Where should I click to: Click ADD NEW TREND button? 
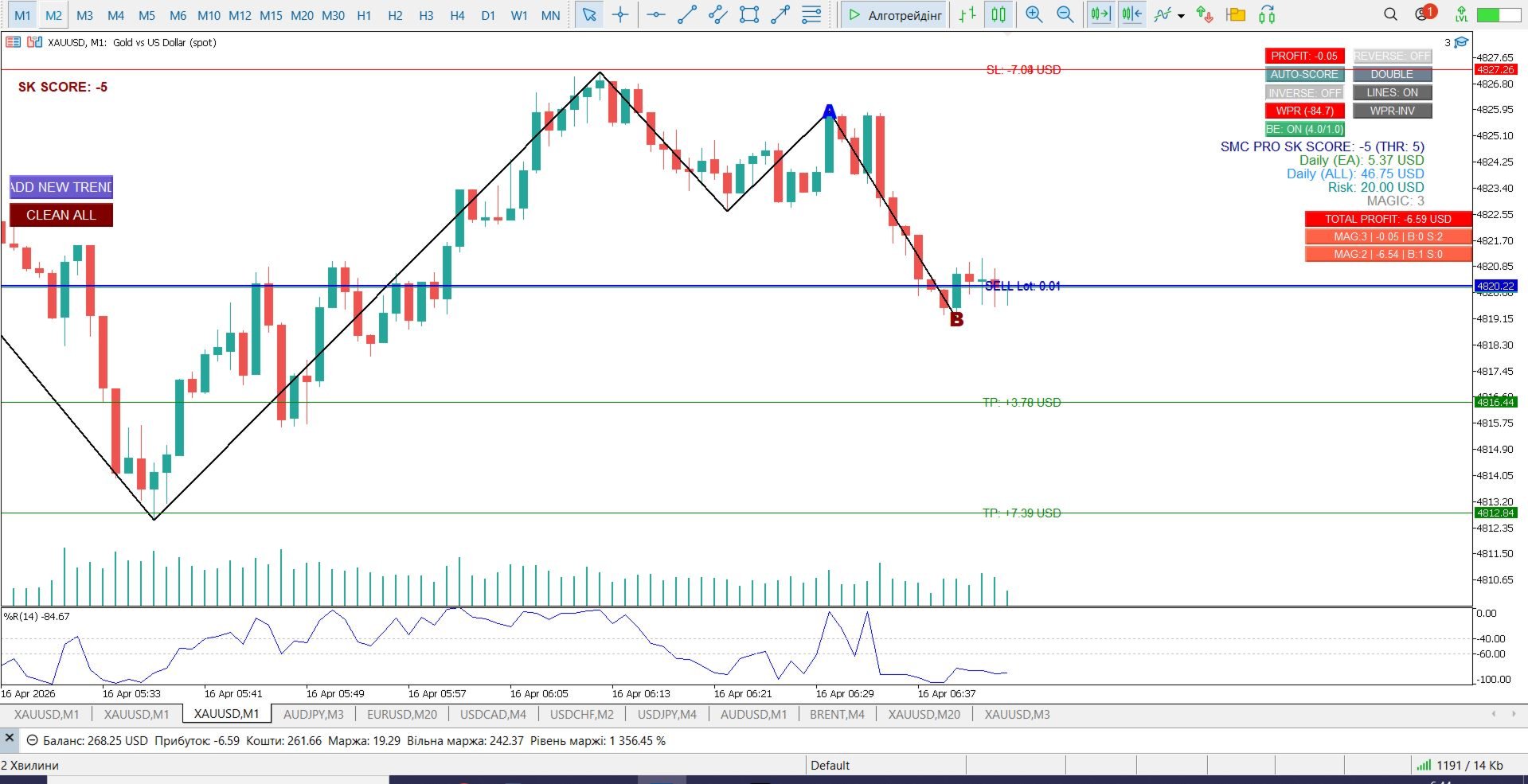pyautogui.click(x=61, y=187)
